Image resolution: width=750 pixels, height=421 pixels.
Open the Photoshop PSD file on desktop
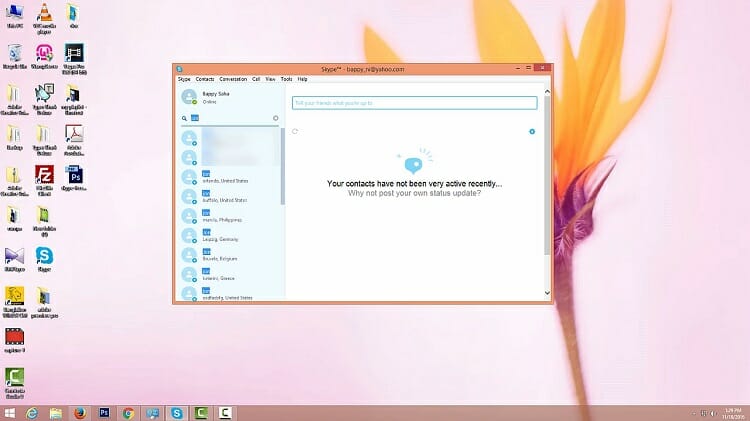(74, 178)
